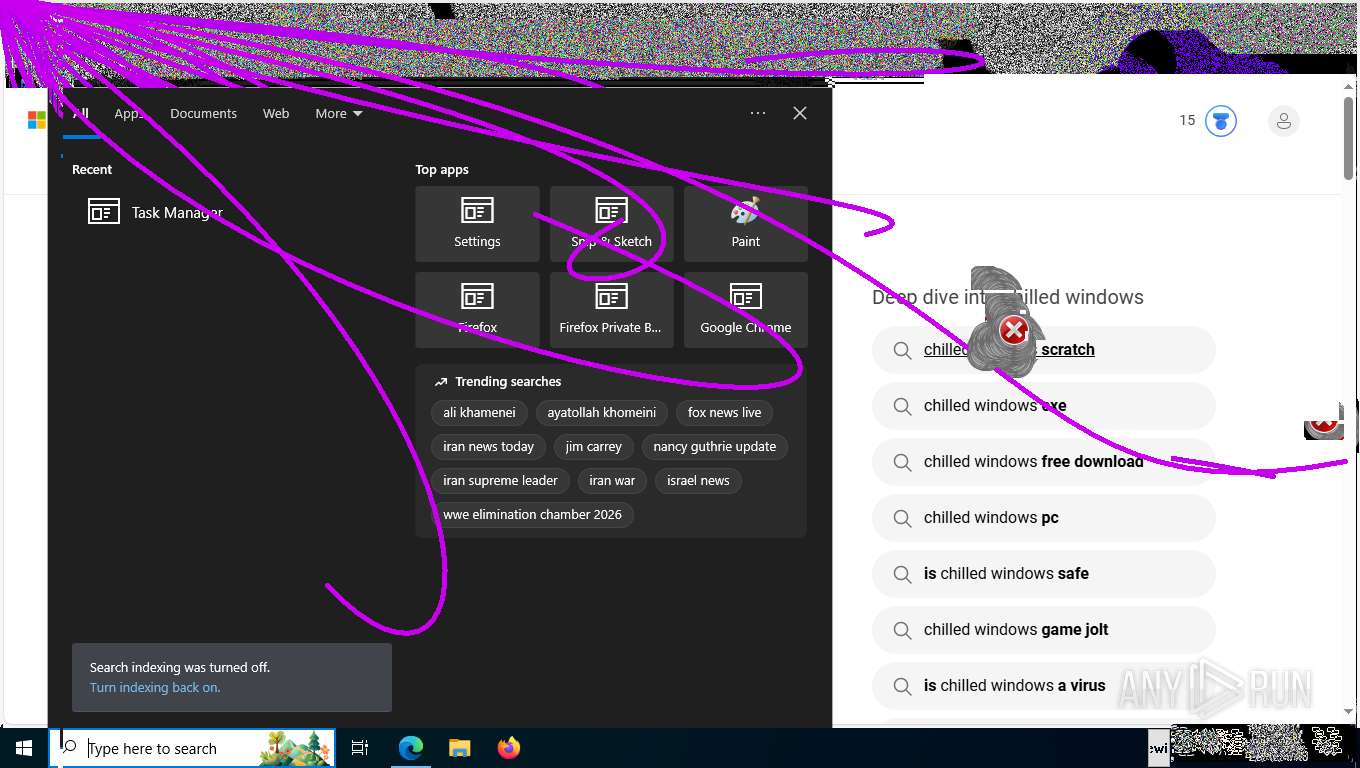Search trending topic iran supreme leader
The image size is (1360, 768).
coord(500,481)
